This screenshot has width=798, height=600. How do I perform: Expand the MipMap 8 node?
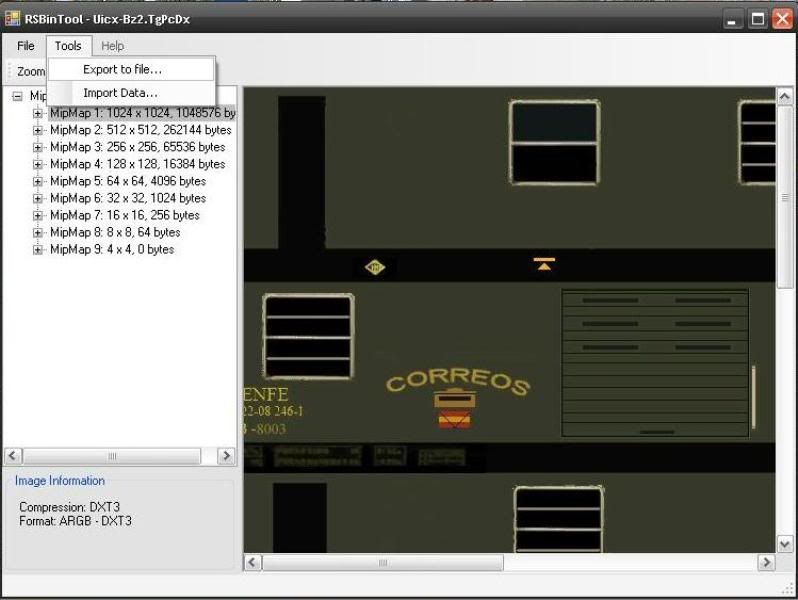pos(38,233)
